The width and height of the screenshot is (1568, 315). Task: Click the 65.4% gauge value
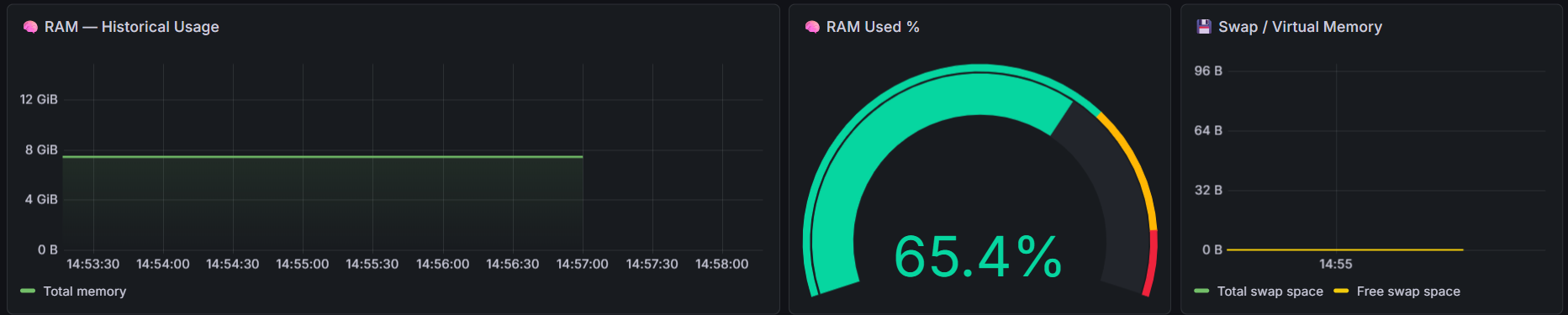pos(979,257)
